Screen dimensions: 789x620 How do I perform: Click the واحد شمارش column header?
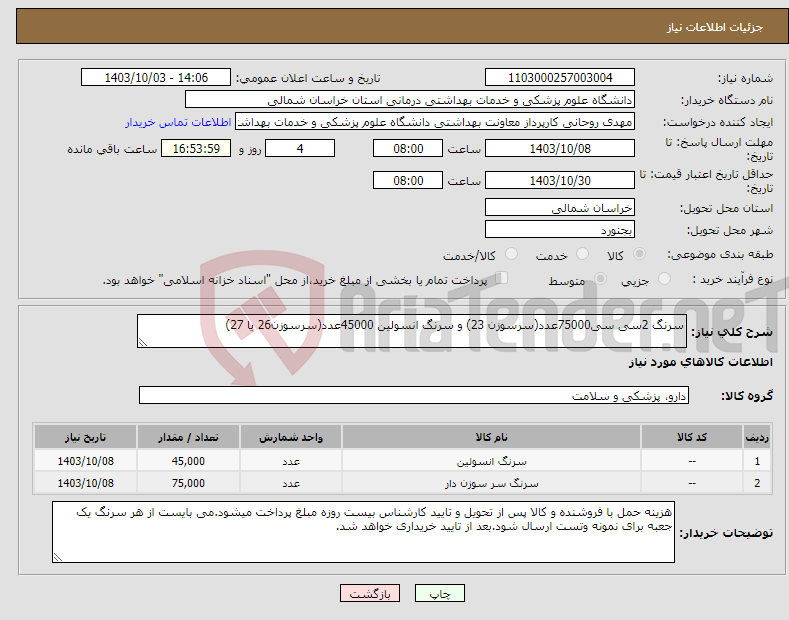291,437
